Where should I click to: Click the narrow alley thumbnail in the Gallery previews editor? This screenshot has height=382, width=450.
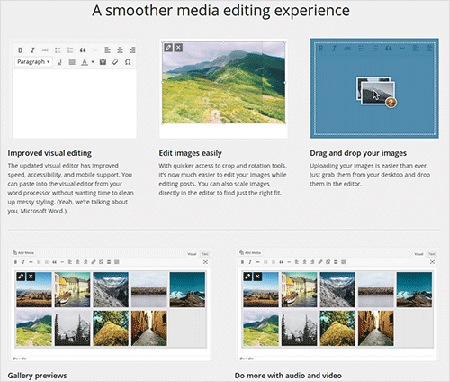tap(149, 328)
